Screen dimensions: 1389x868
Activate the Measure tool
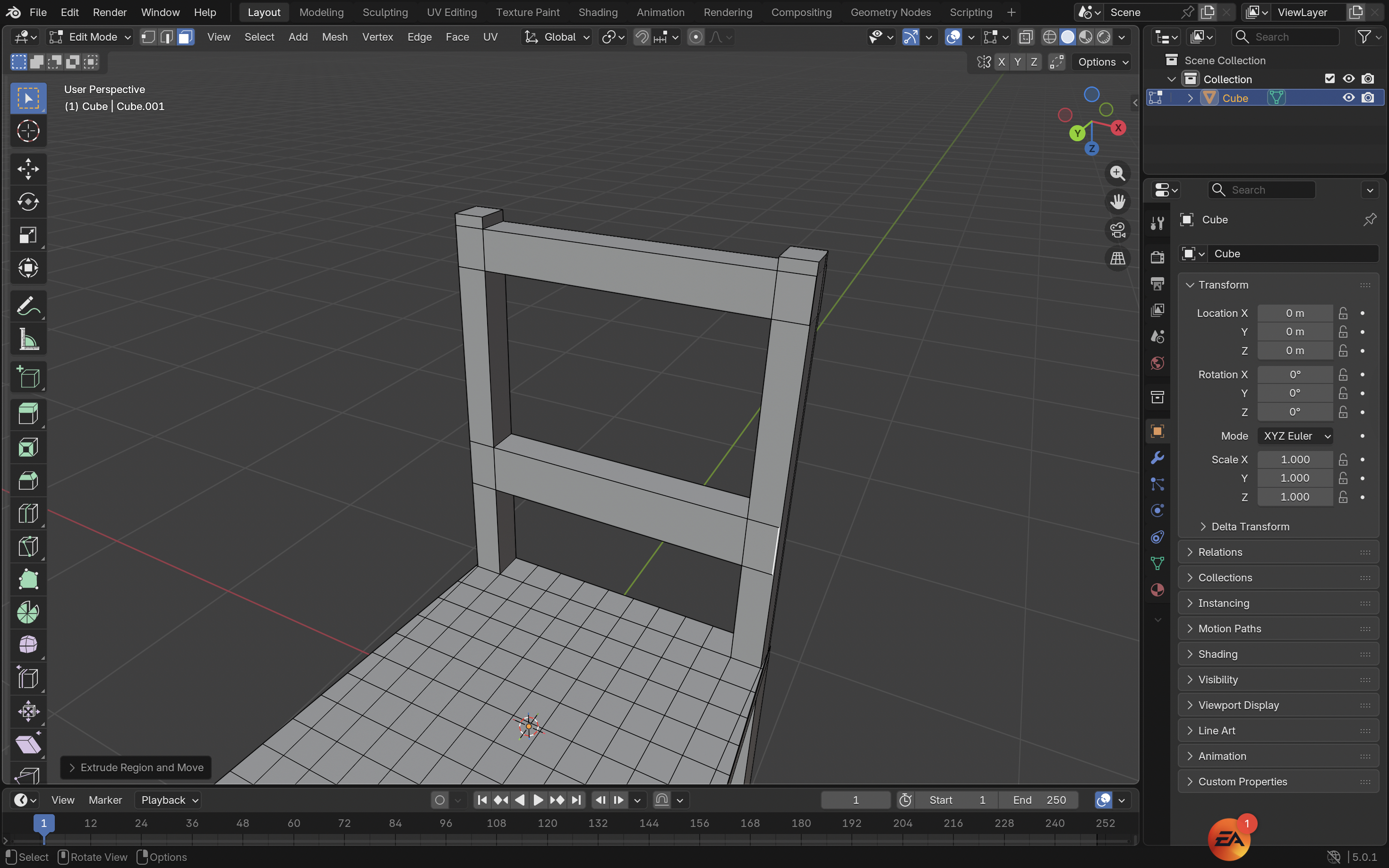tap(27, 339)
